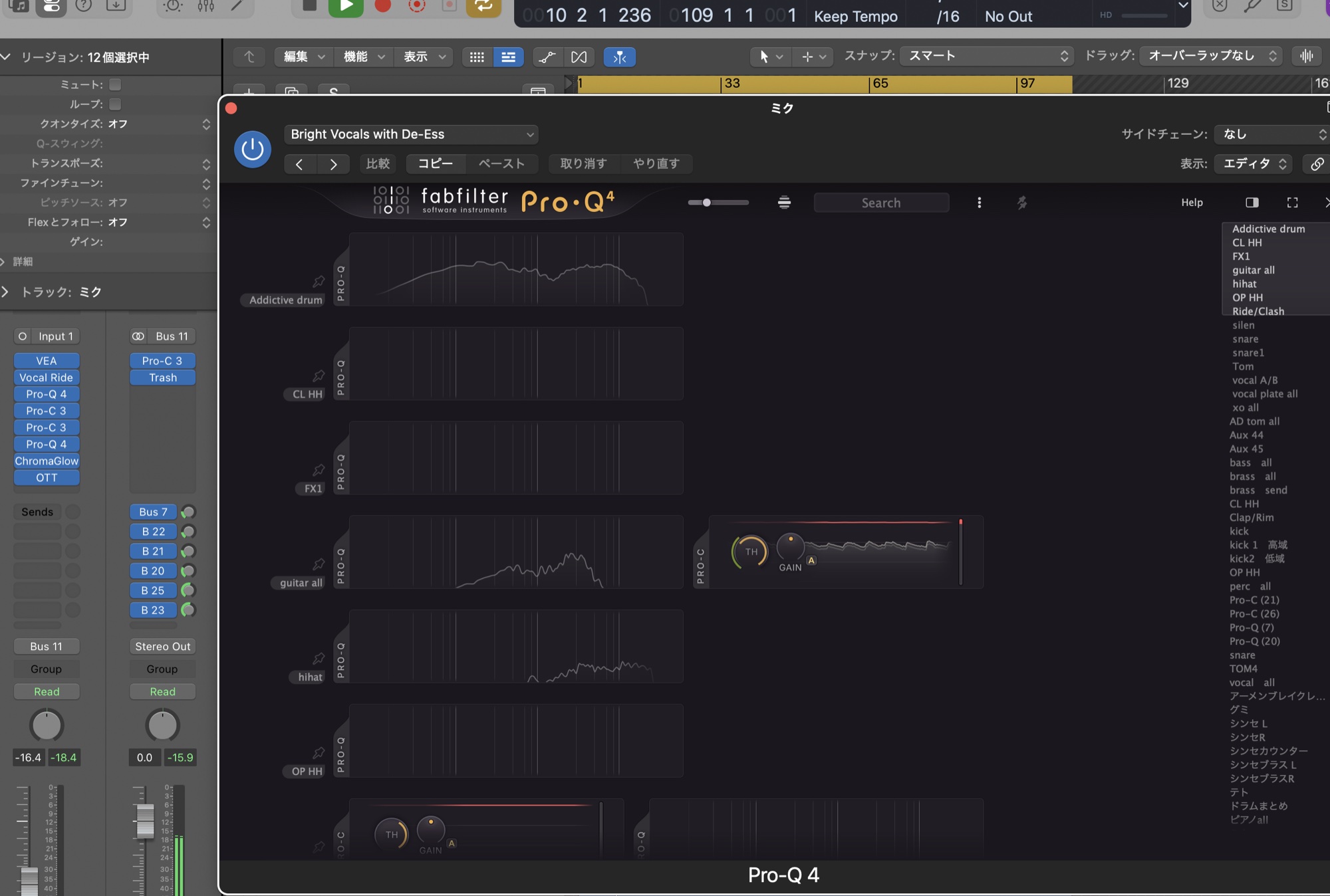Open the ドラッグ オーバーラップなし dropdown
The height and width of the screenshot is (896, 1330).
click(x=1212, y=56)
